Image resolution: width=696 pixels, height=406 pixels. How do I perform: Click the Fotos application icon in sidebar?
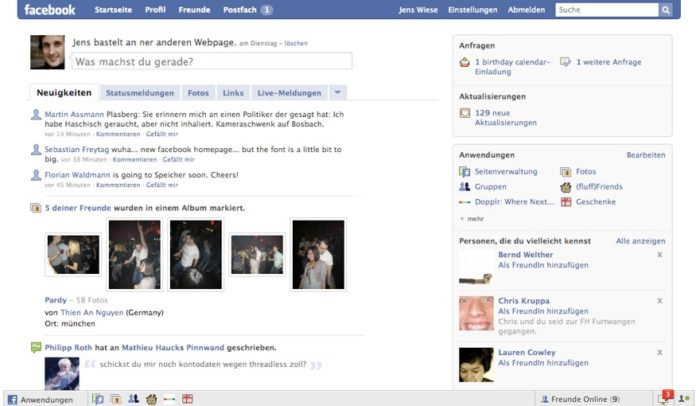pyautogui.click(x=566, y=172)
